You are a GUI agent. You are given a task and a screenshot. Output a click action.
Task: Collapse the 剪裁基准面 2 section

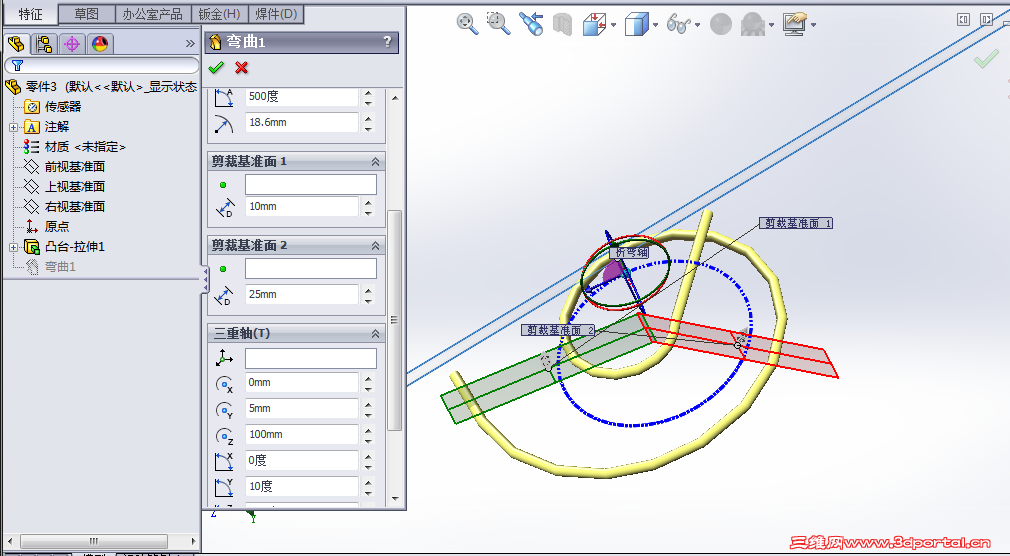click(x=376, y=245)
